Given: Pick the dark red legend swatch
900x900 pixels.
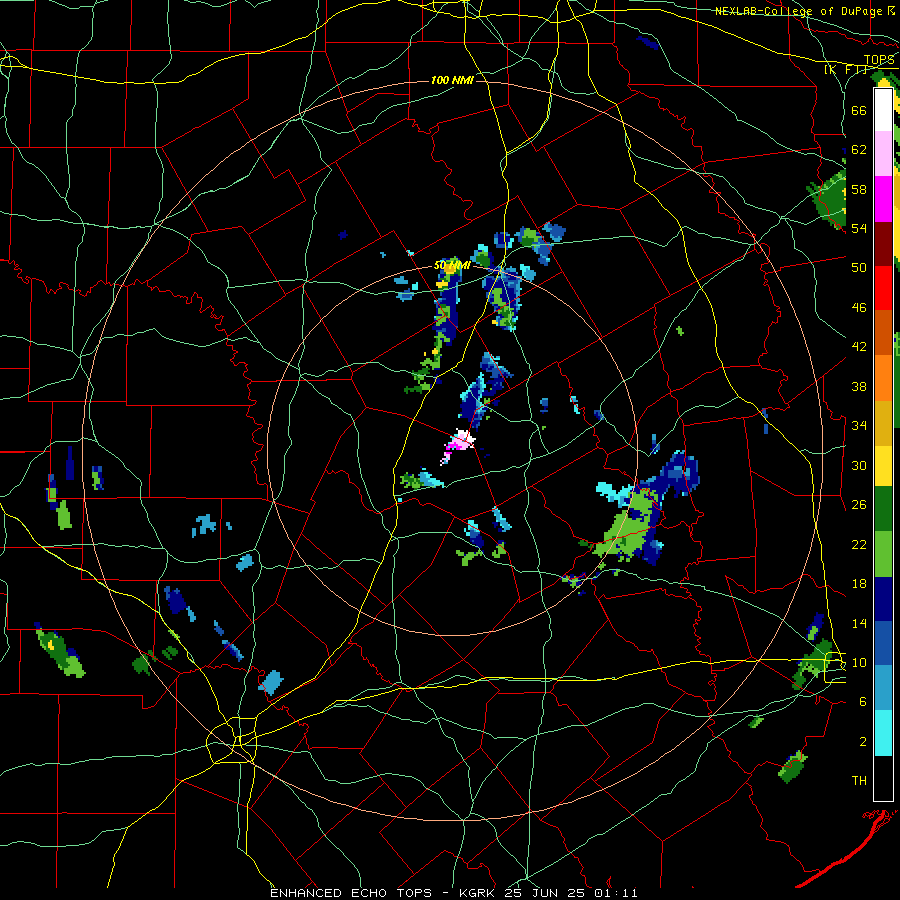Looking at the screenshot, I should (883, 244).
